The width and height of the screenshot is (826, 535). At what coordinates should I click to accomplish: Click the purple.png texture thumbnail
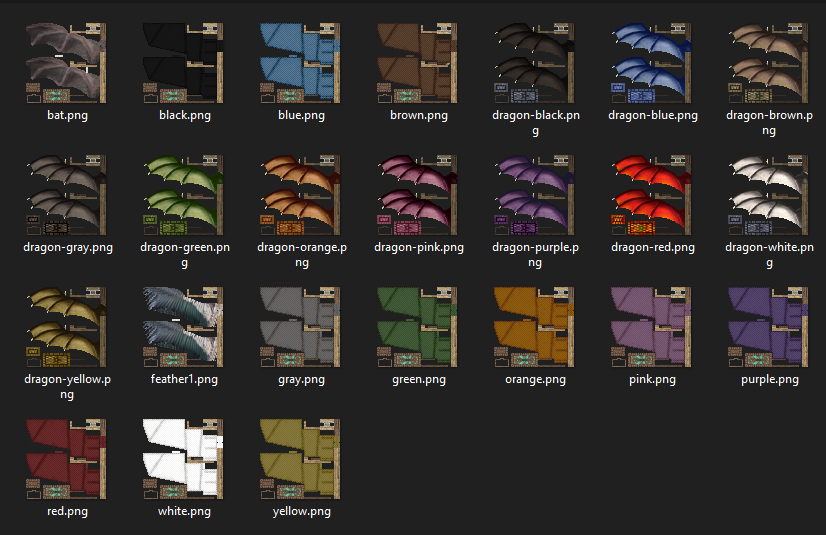(768, 327)
